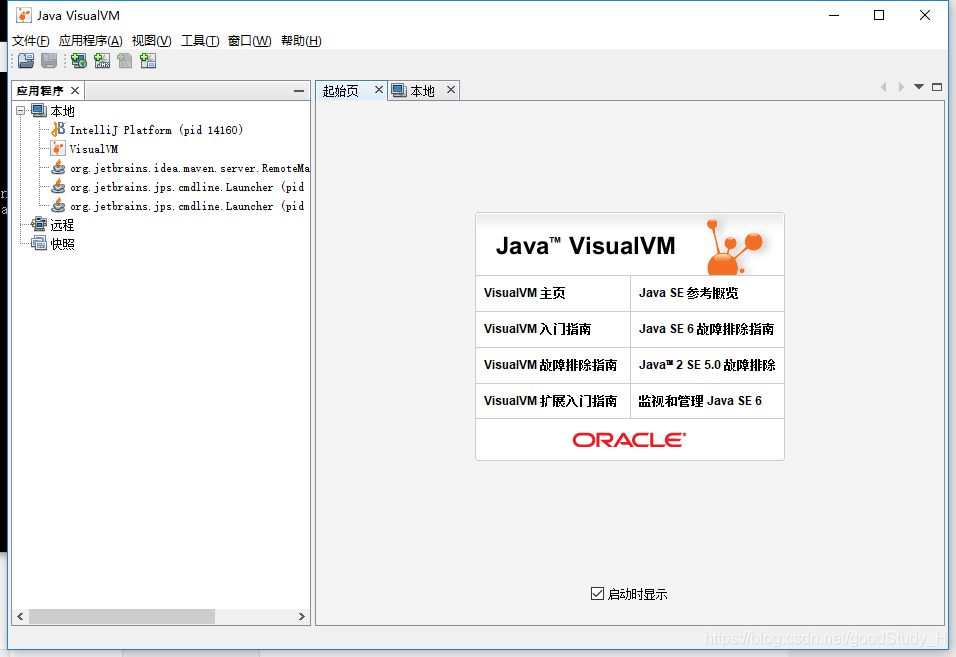Click the last toolbar icon with plus

click(x=148, y=60)
